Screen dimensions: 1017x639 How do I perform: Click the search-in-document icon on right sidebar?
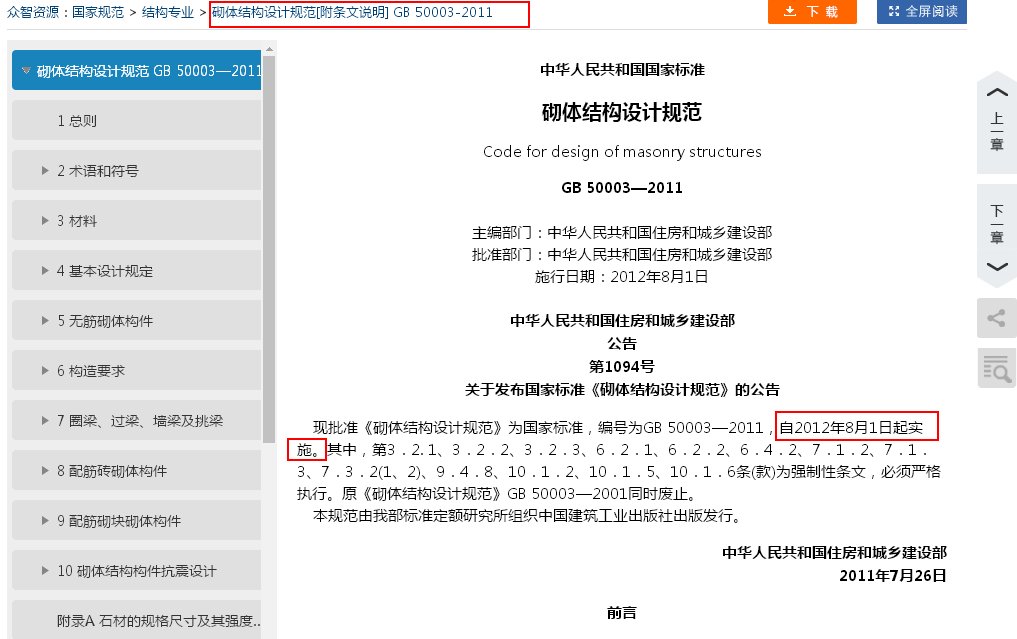click(x=995, y=368)
